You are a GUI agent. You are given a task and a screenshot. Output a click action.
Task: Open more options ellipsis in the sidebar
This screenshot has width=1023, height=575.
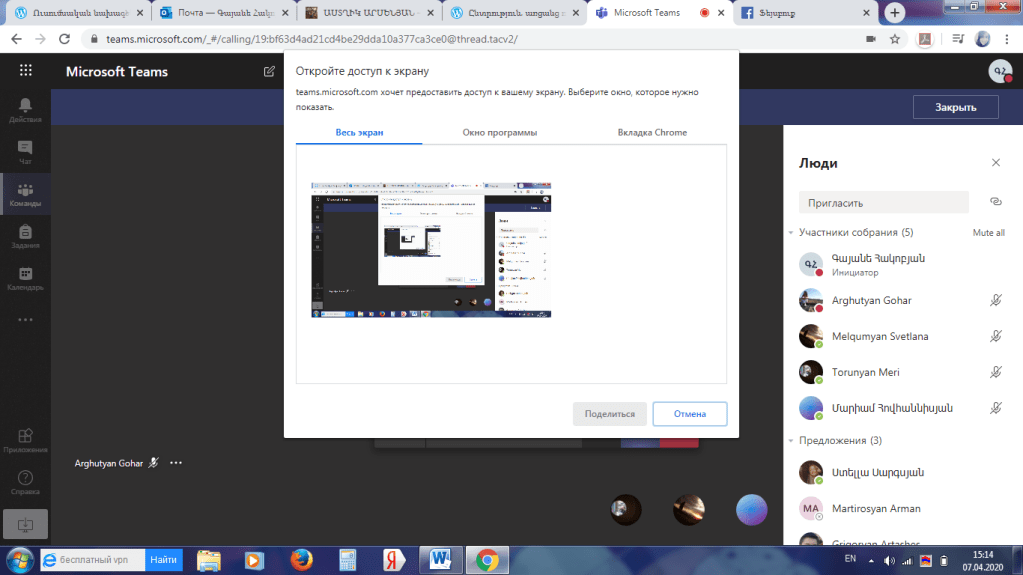click(25, 320)
